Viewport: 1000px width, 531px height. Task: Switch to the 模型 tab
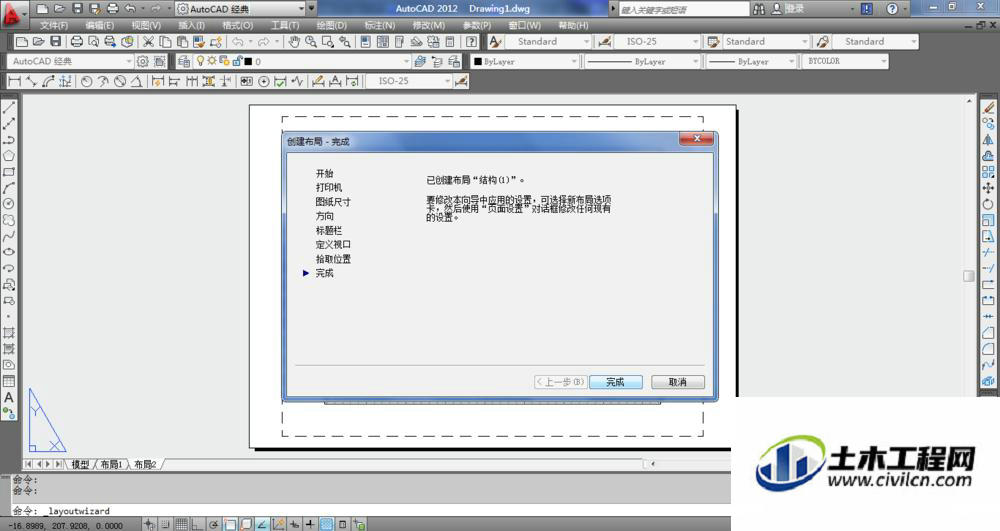pyautogui.click(x=80, y=464)
